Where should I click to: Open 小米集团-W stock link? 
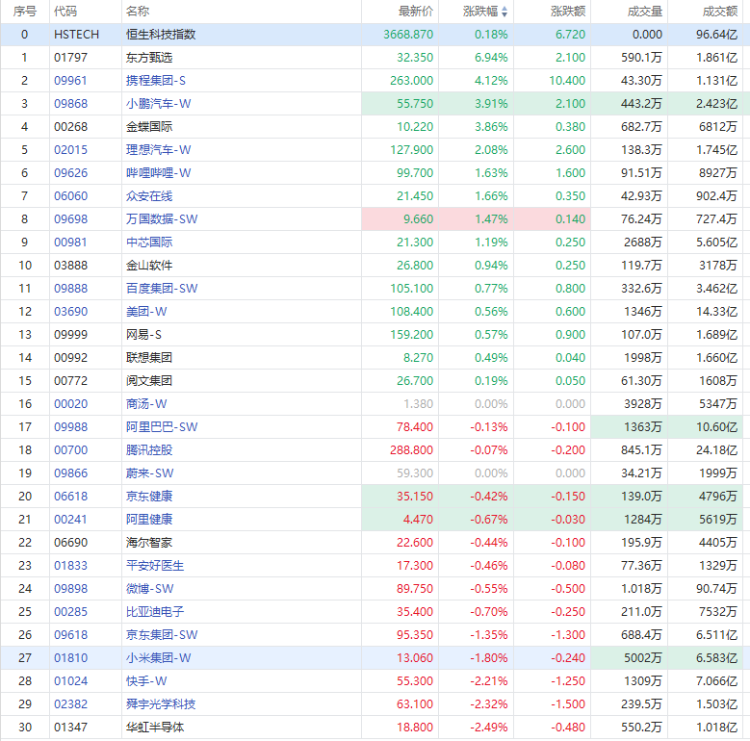click(x=158, y=658)
